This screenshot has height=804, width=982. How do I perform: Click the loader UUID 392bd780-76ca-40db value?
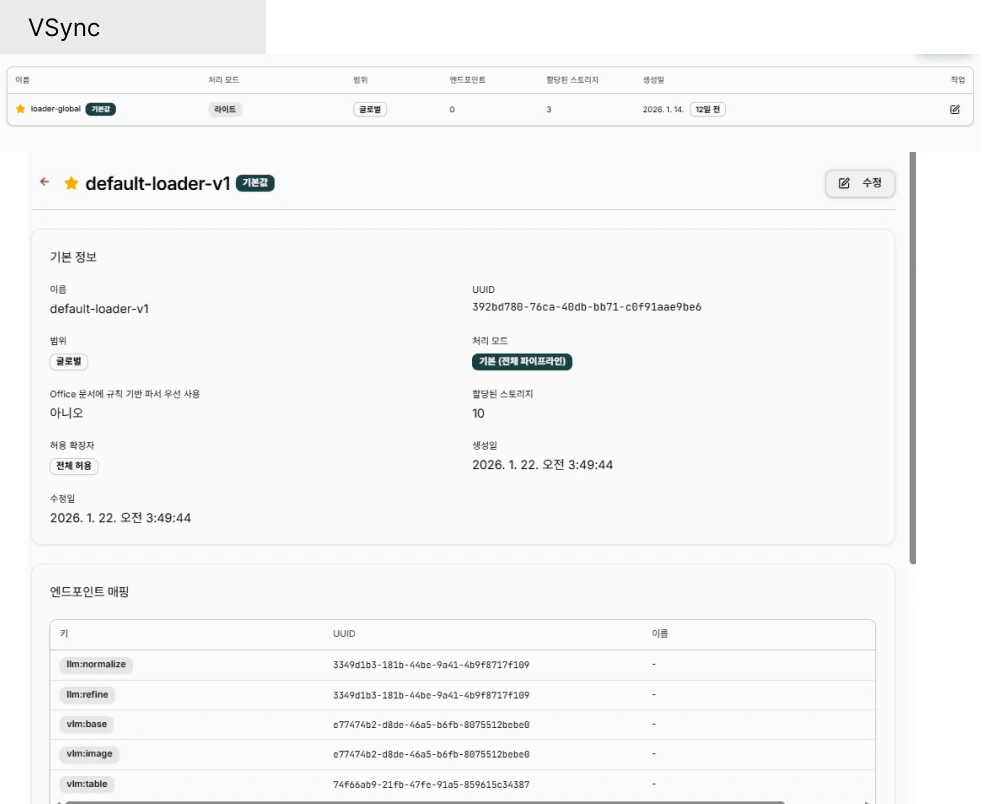(x=587, y=307)
